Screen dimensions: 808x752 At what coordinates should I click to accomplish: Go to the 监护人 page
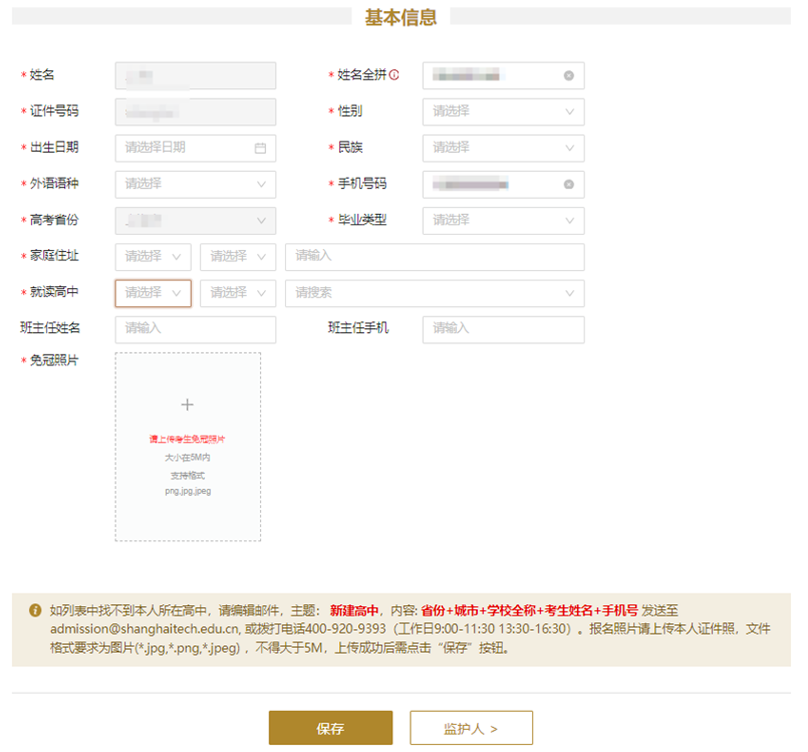(471, 728)
